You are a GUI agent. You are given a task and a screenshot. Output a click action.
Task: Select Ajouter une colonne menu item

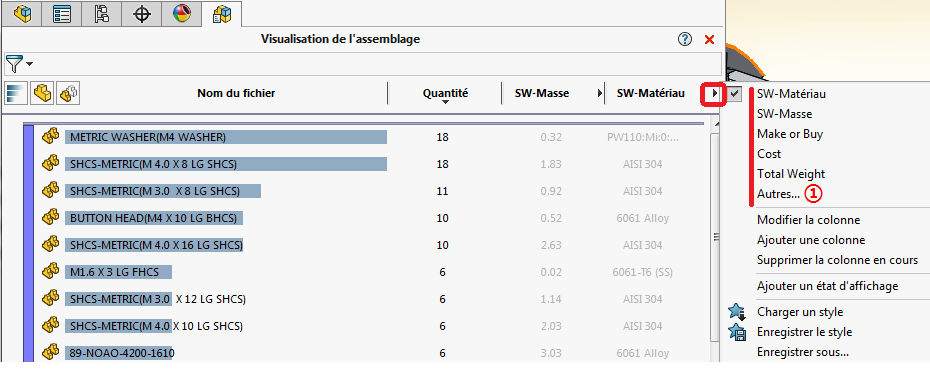click(811, 240)
